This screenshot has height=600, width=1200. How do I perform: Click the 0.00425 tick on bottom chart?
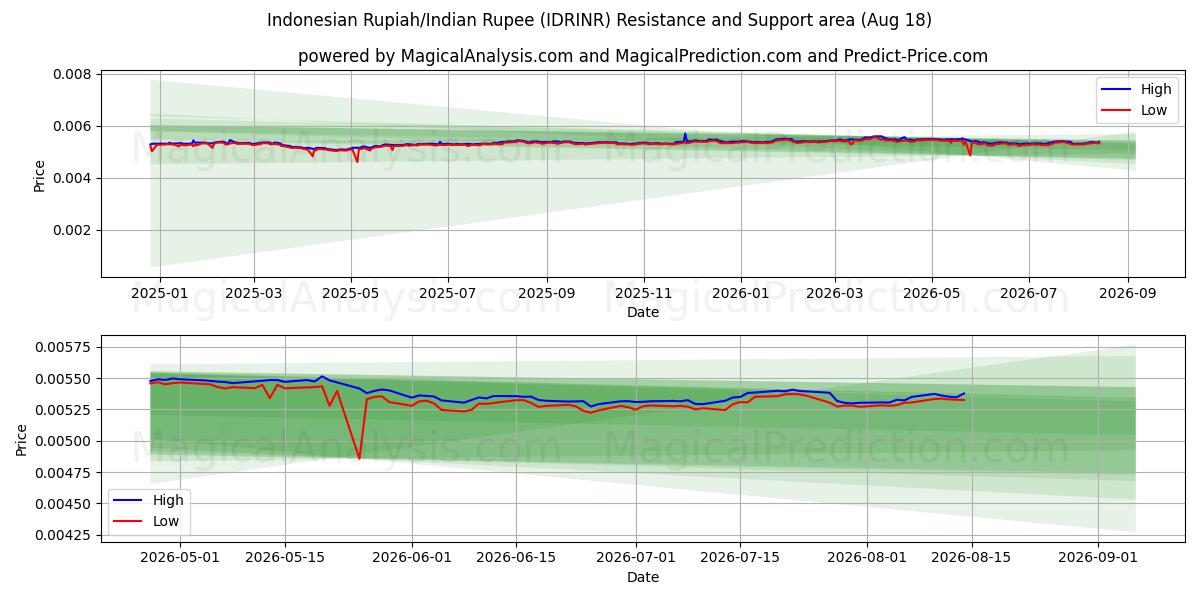click(x=63, y=536)
